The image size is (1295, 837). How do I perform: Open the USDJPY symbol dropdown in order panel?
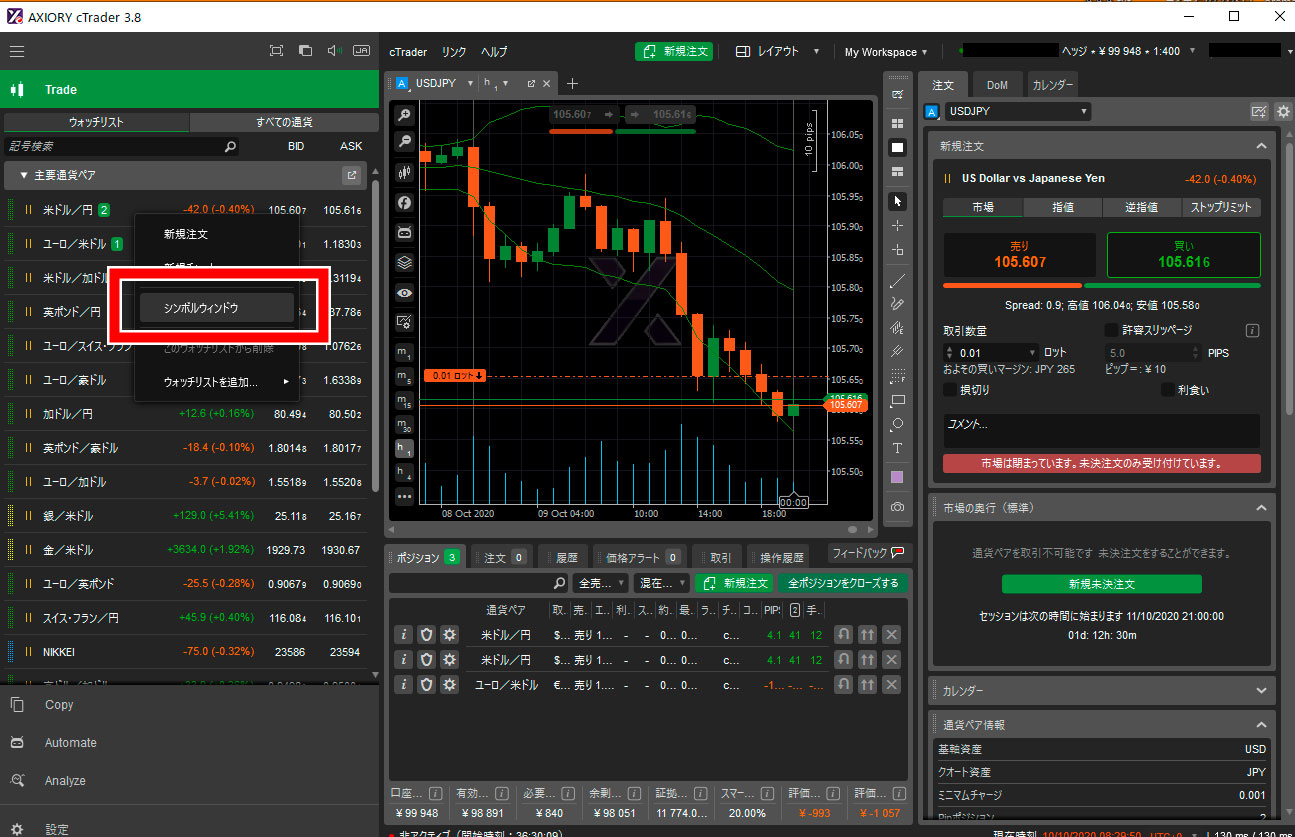coord(1017,112)
